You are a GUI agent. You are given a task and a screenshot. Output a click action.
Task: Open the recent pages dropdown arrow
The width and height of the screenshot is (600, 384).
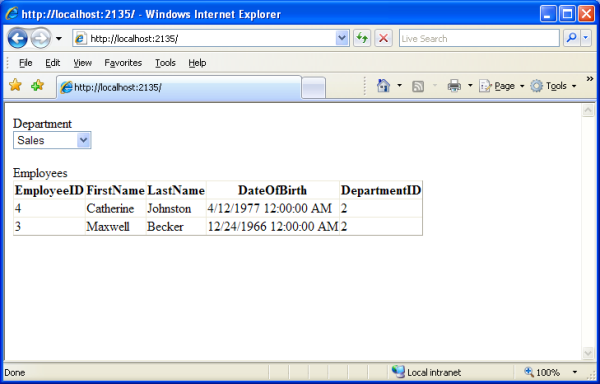pyautogui.click(x=59, y=39)
